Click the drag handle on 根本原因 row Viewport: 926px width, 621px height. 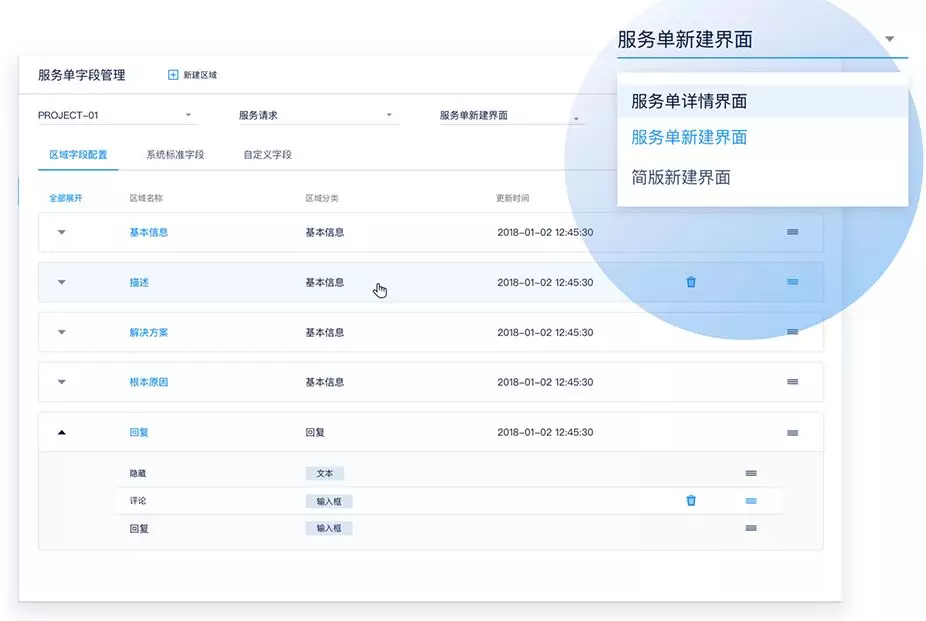click(x=792, y=382)
